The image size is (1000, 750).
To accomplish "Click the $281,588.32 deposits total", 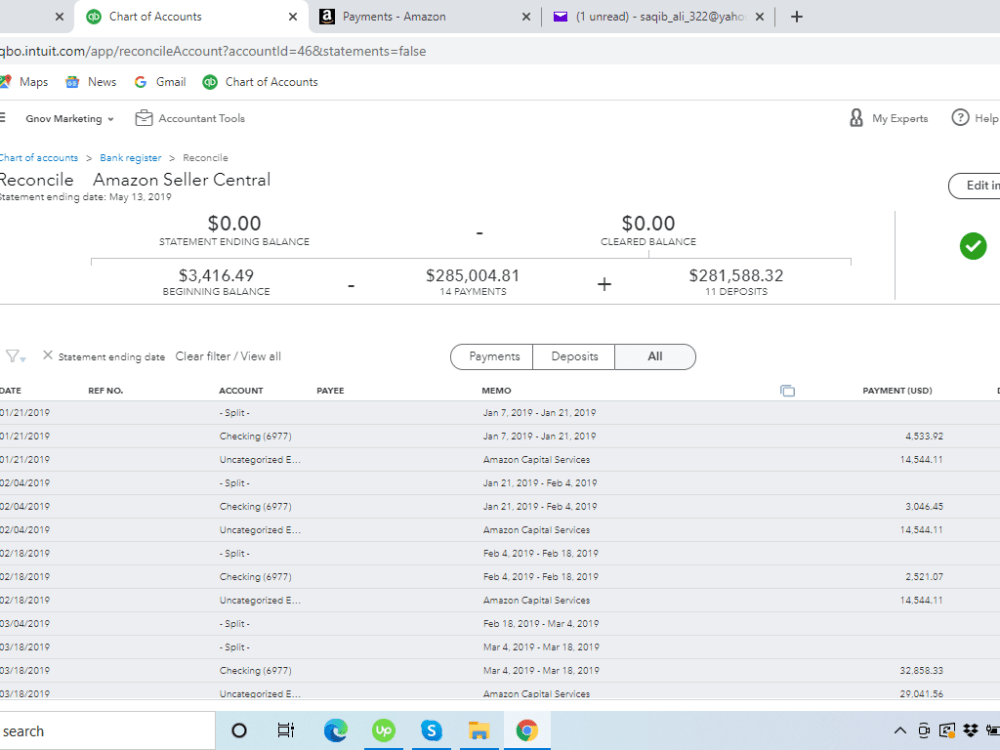I will pos(736,276).
